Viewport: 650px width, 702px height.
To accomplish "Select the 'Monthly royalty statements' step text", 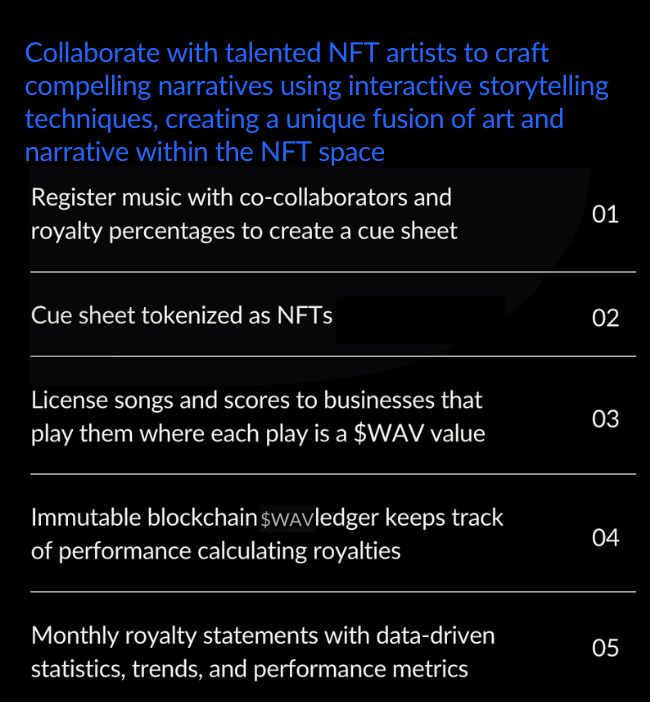I will tap(263, 651).
